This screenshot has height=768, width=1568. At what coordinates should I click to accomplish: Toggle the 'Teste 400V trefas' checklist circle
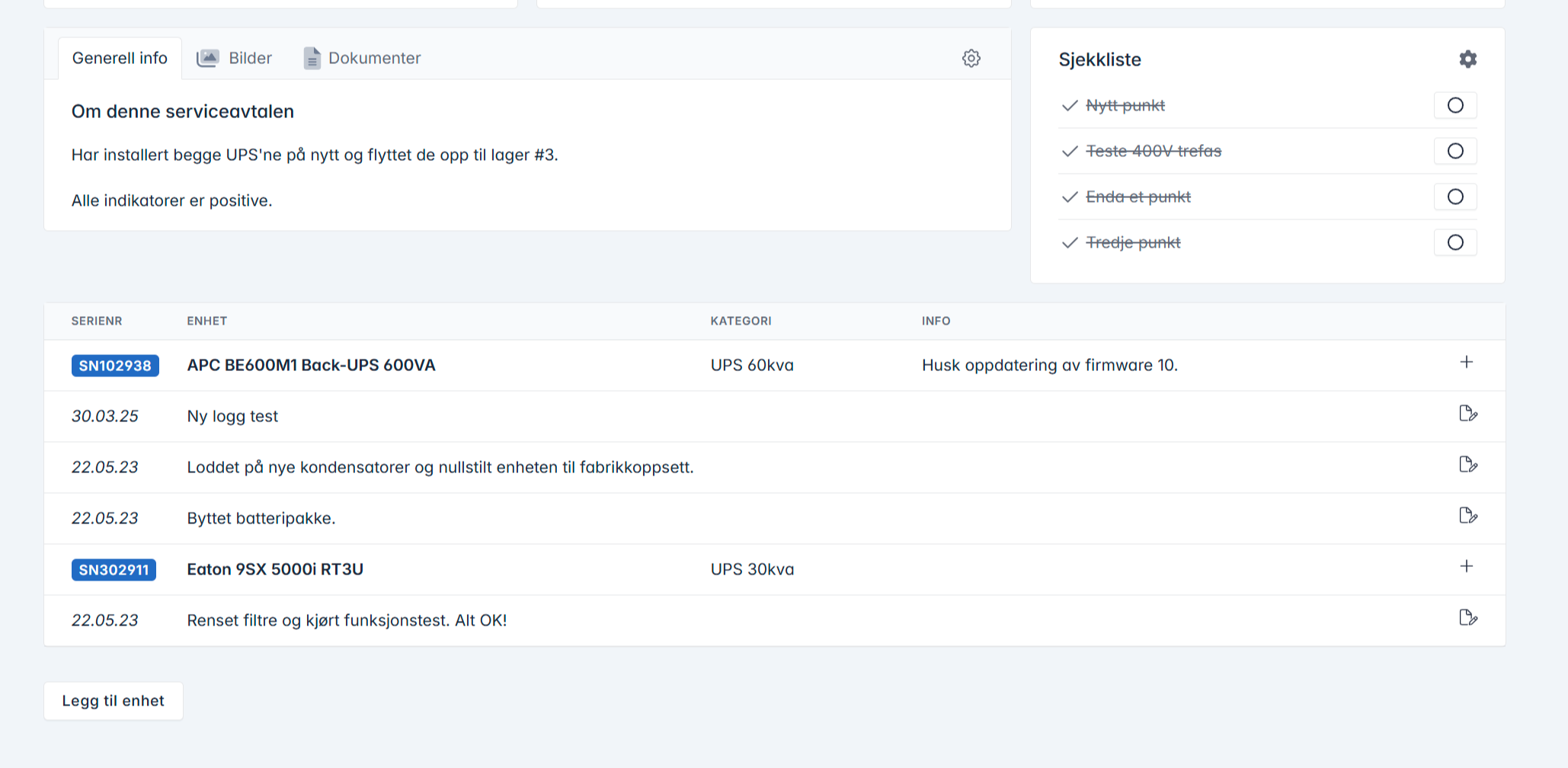(x=1454, y=152)
